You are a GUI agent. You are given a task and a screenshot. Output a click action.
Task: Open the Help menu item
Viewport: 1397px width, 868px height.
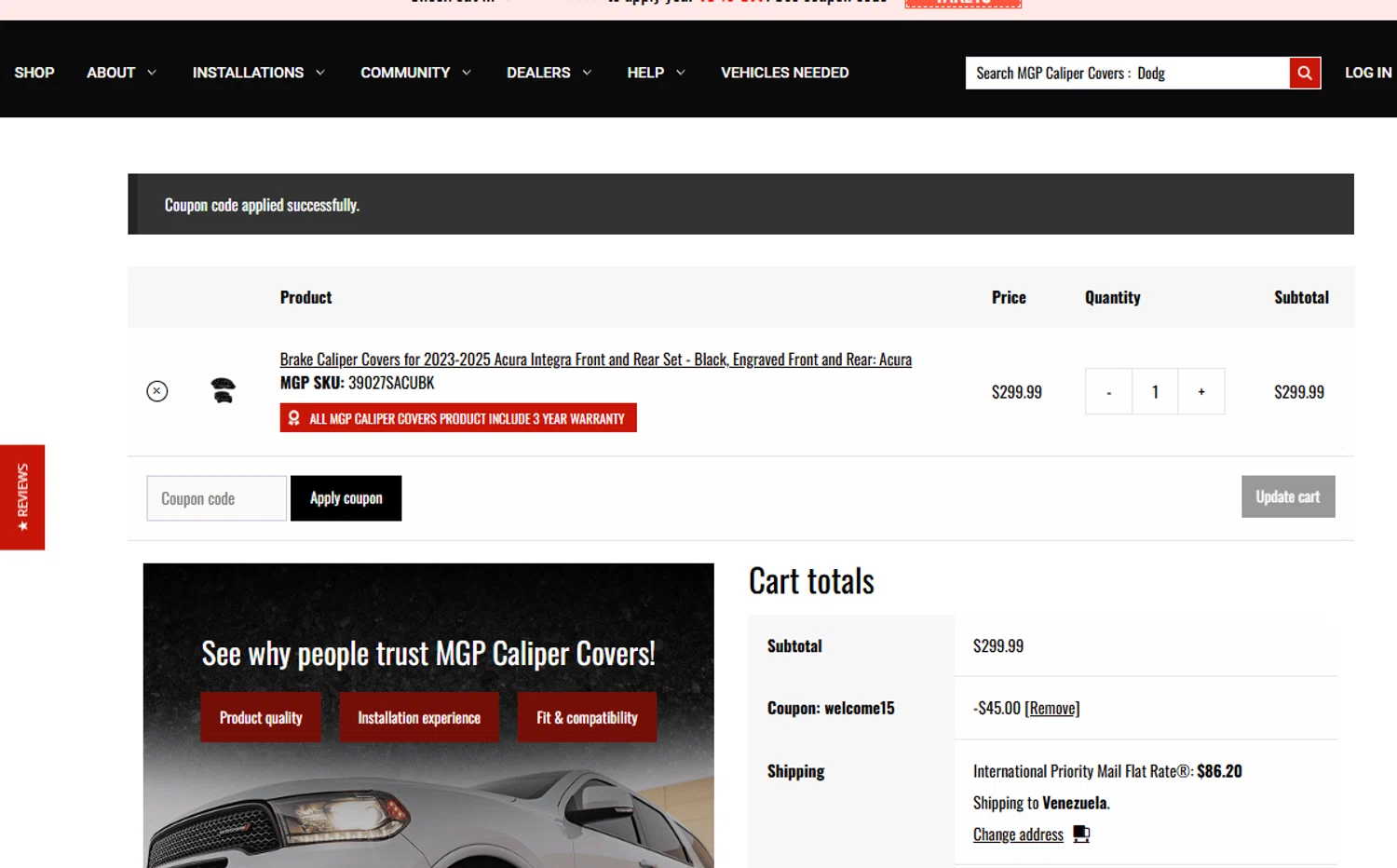(645, 73)
